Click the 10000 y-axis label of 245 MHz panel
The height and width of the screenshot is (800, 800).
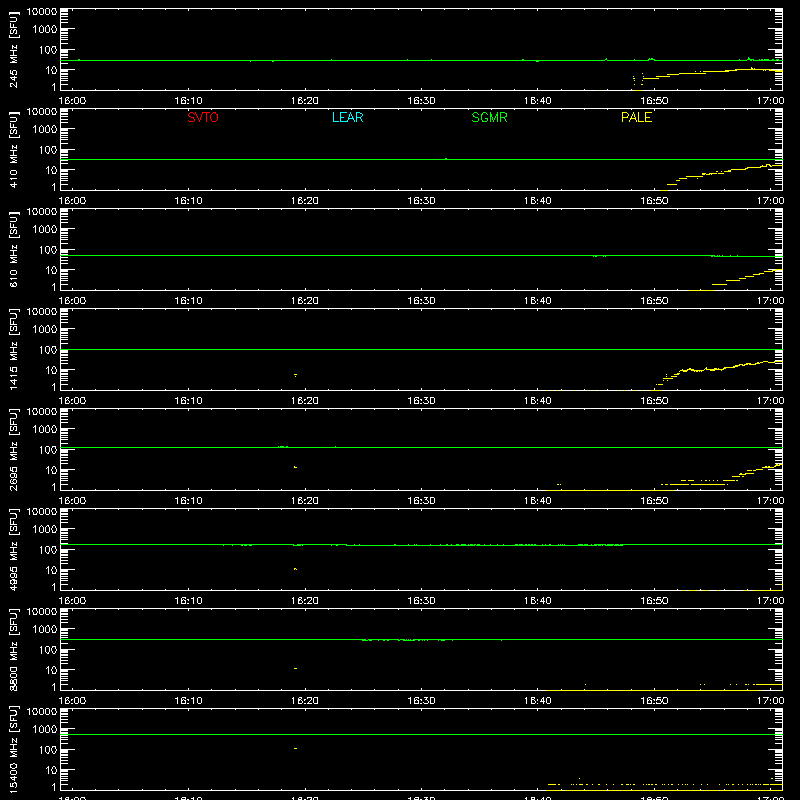[42, 12]
